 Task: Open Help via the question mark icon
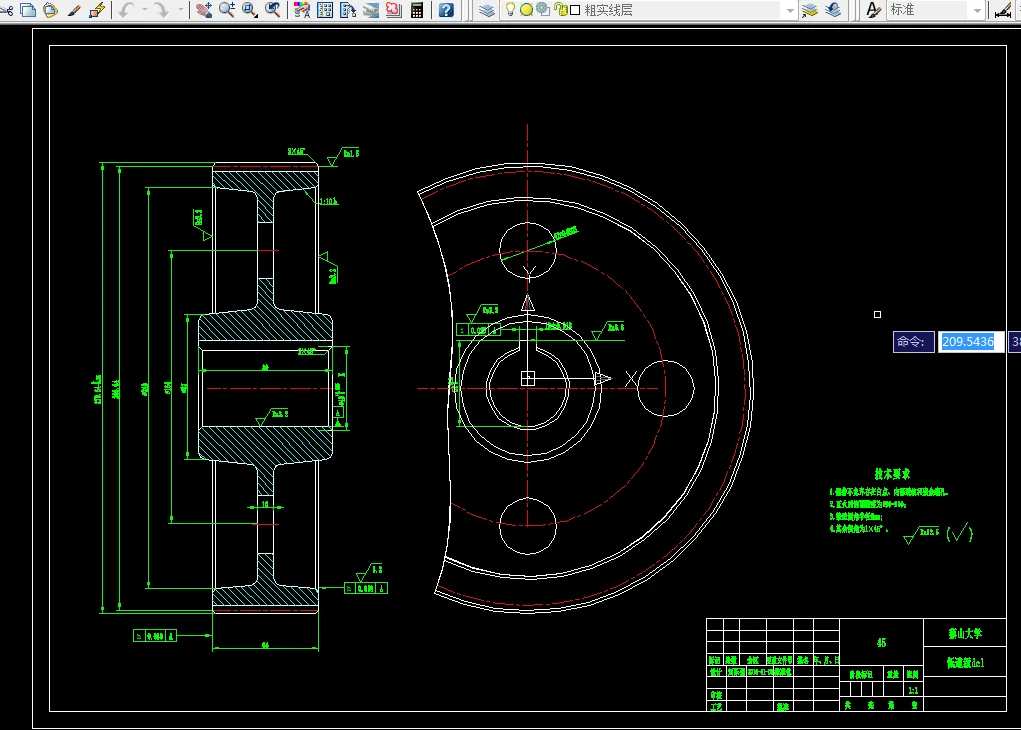tap(446, 10)
